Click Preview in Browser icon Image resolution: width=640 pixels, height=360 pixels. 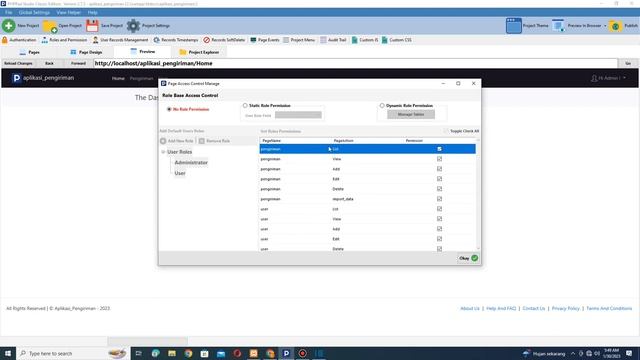558,26
